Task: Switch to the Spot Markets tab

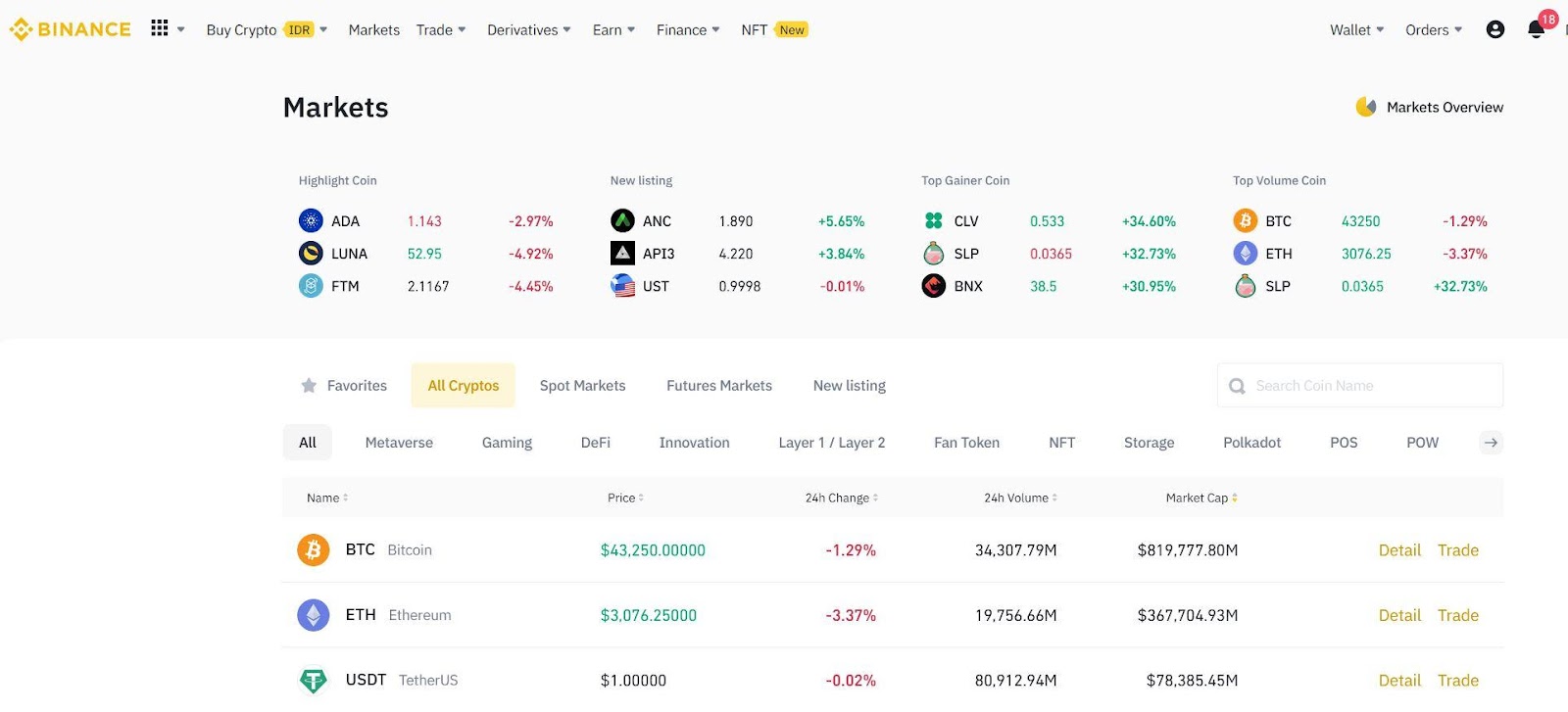Action: (582, 386)
